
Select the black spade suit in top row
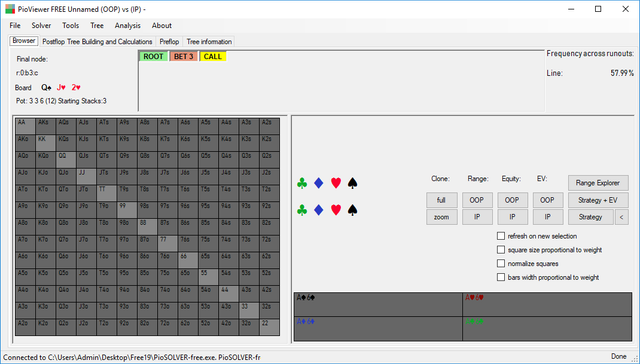(x=353, y=183)
